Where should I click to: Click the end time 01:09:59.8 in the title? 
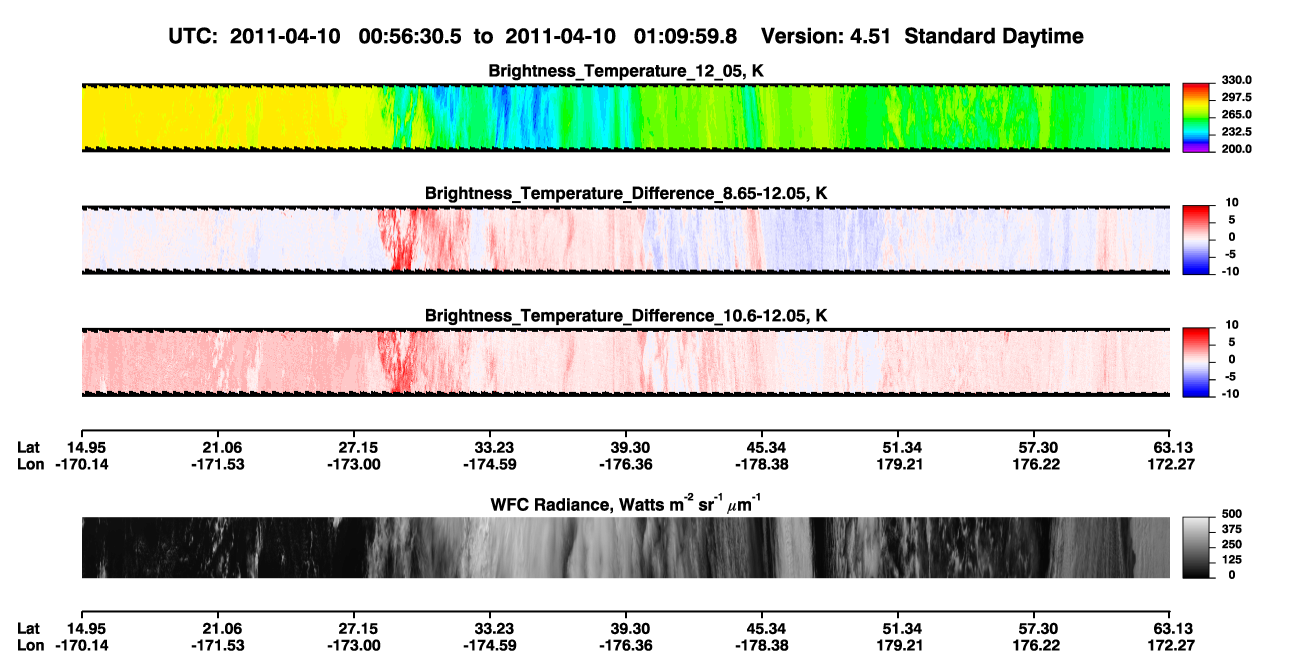pos(686,36)
